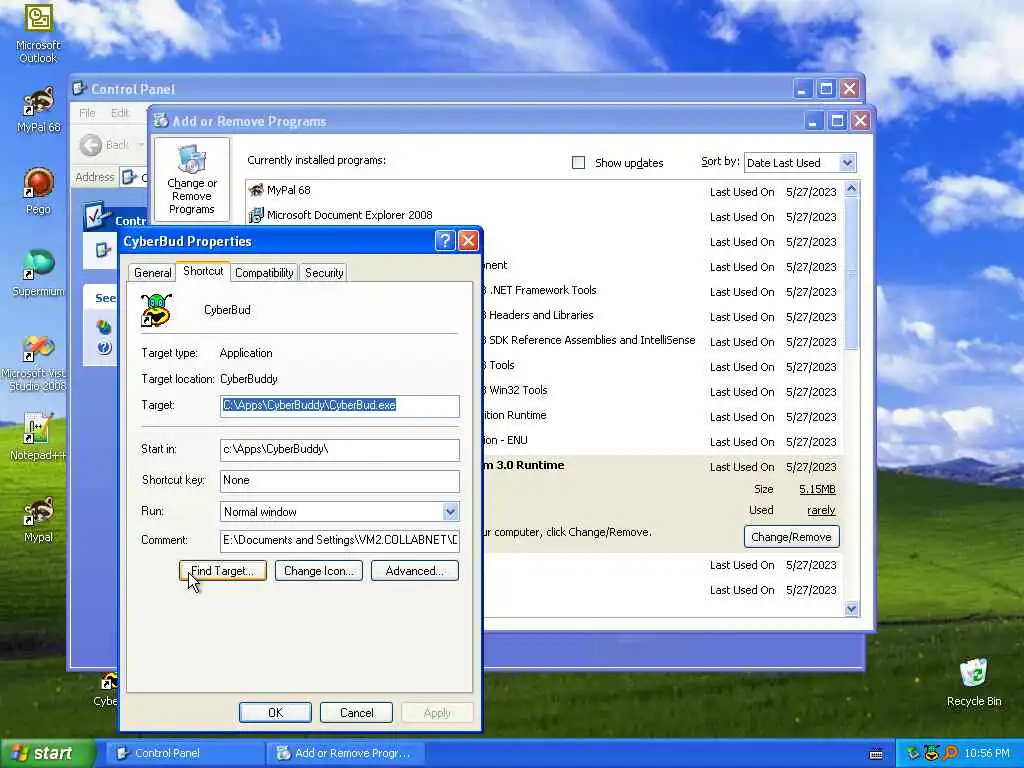Click the keyboard icon on the taskbar

[x=876, y=754]
